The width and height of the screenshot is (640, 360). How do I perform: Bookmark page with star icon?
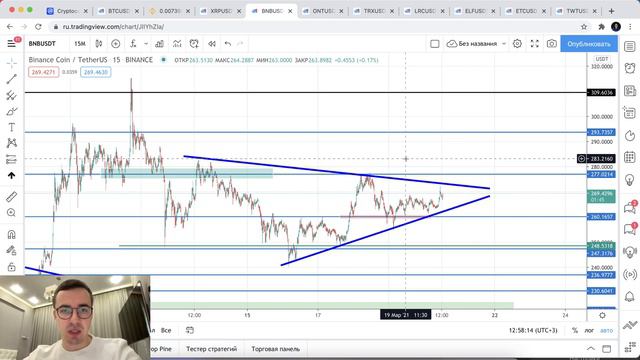tap(584, 27)
